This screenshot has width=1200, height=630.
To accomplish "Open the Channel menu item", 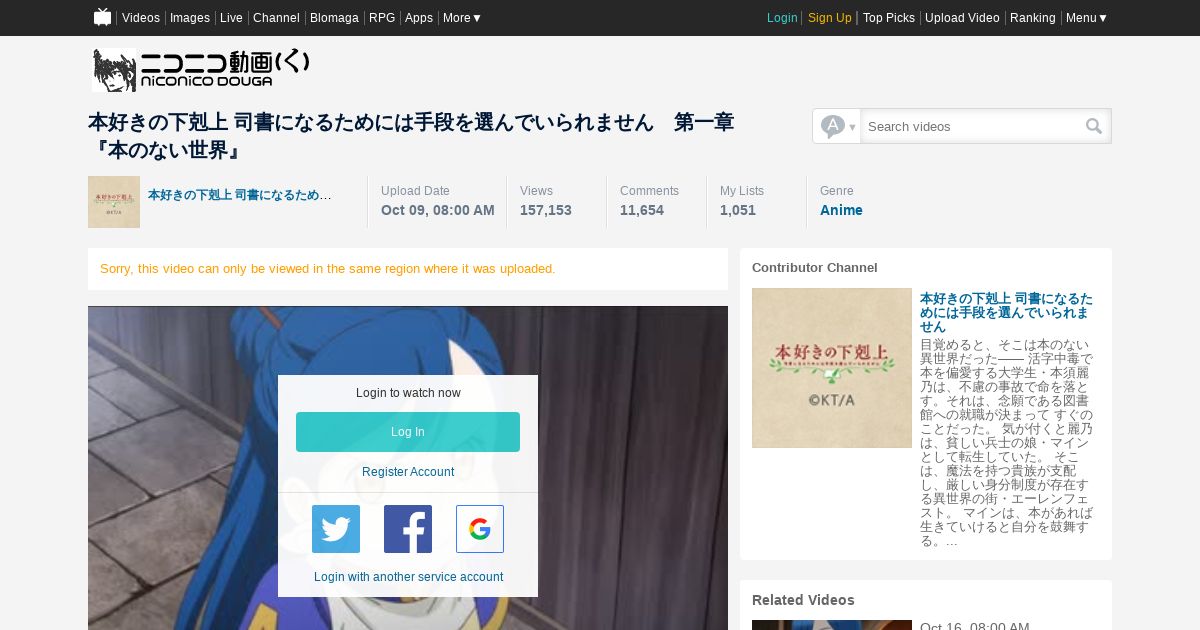I will (276, 18).
